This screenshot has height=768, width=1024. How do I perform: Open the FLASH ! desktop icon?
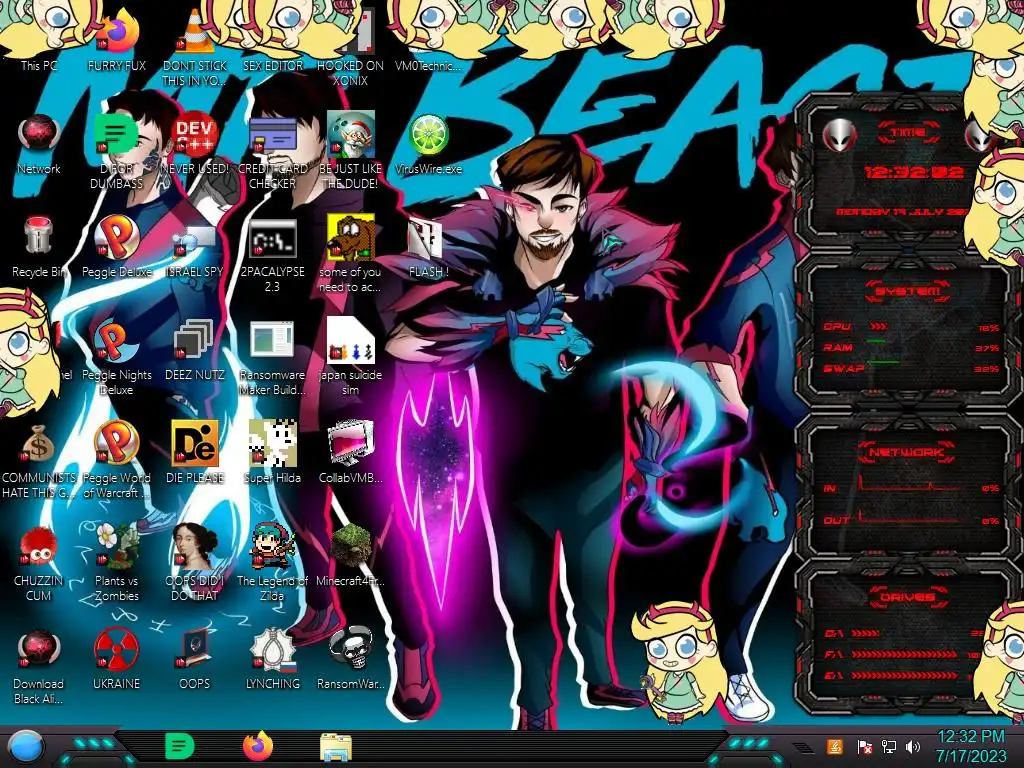pos(428,248)
